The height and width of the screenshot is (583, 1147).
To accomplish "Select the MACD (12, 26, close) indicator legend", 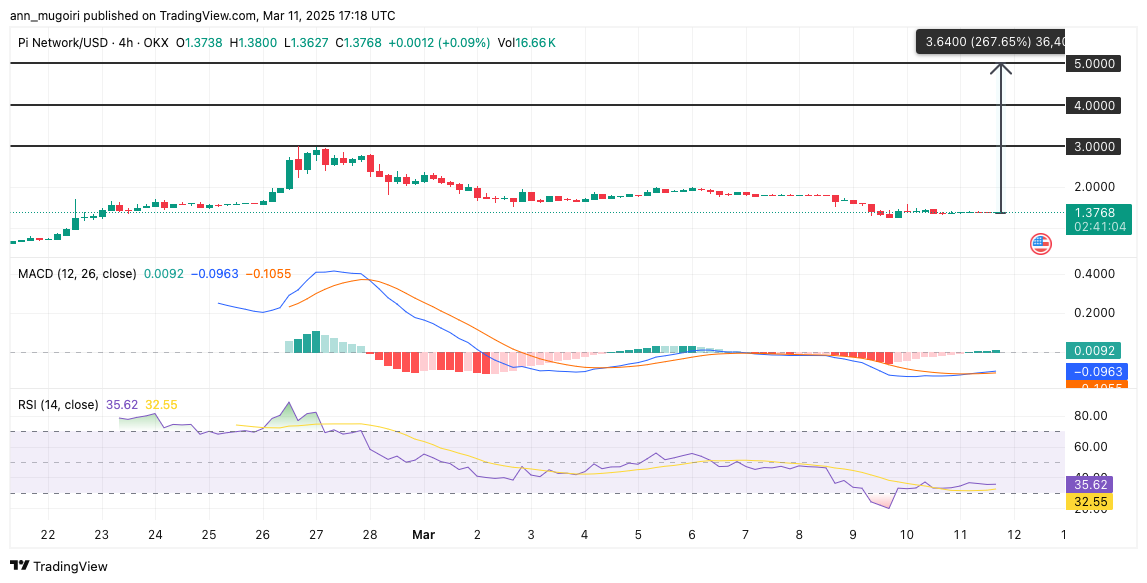I will coord(78,273).
